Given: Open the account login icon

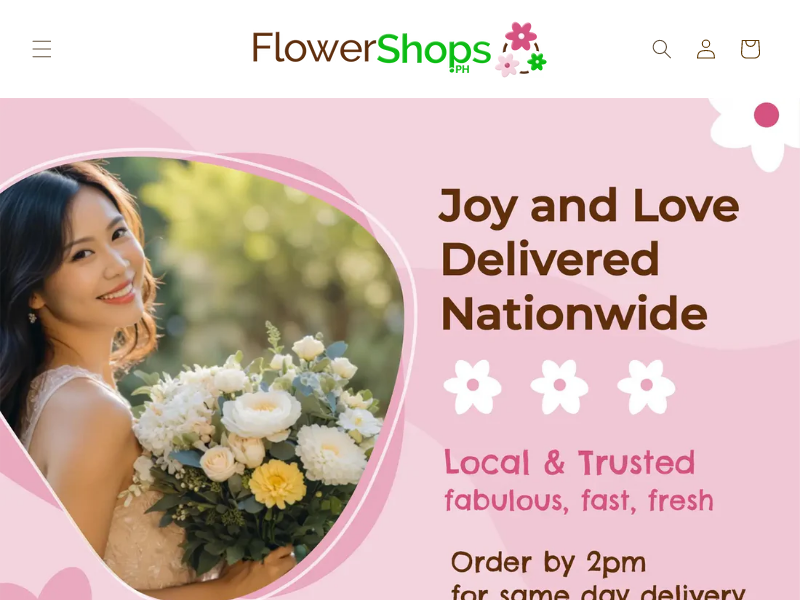Looking at the screenshot, I should point(706,49).
